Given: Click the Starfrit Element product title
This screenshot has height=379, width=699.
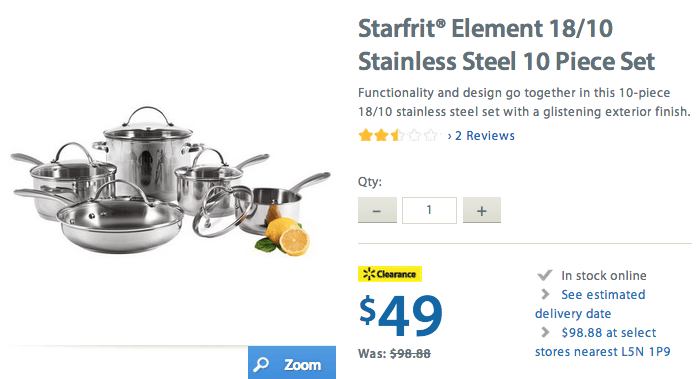Looking at the screenshot, I should tap(506, 45).
